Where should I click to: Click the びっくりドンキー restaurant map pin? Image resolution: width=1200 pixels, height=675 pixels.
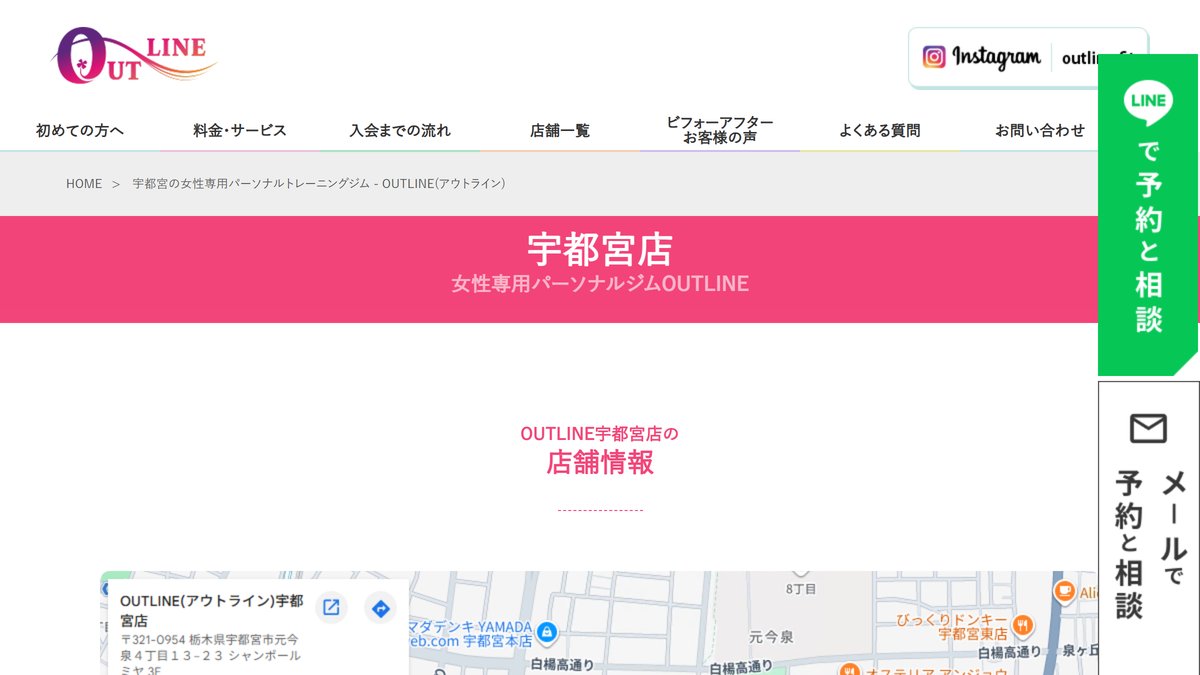pos(1023,626)
